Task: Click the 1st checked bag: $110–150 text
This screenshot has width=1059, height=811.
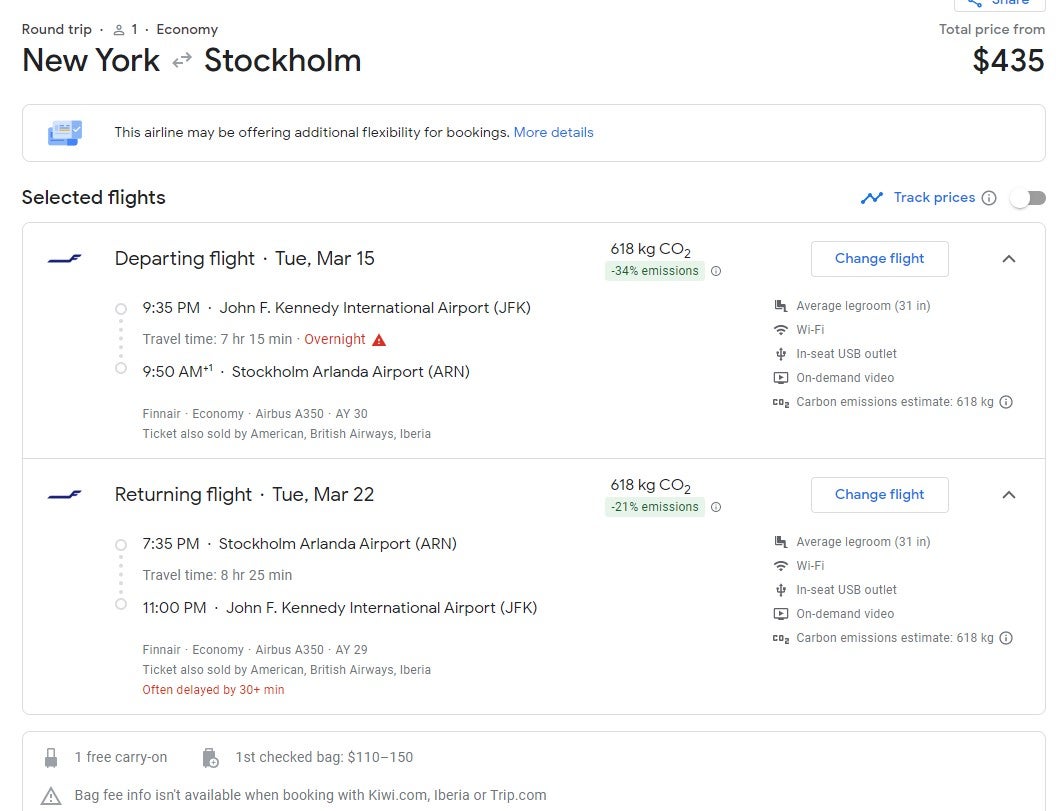Action: (x=324, y=758)
